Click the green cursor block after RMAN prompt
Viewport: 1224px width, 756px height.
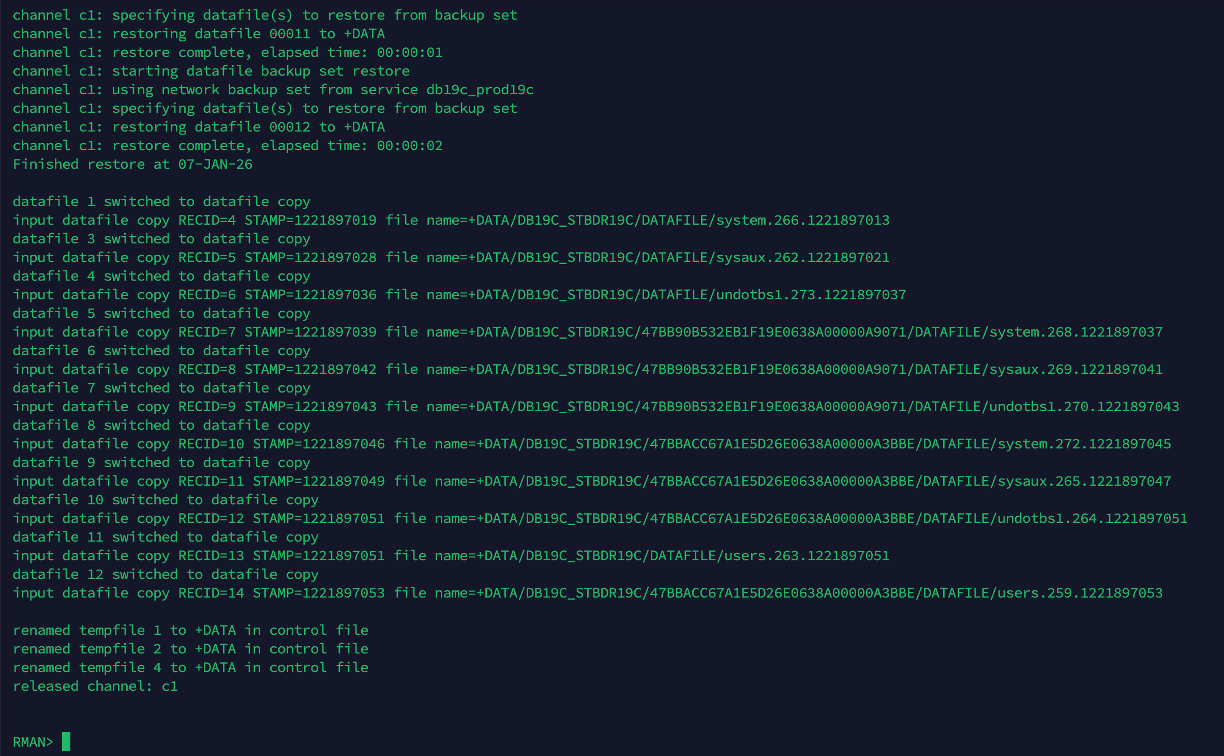tap(66, 741)
